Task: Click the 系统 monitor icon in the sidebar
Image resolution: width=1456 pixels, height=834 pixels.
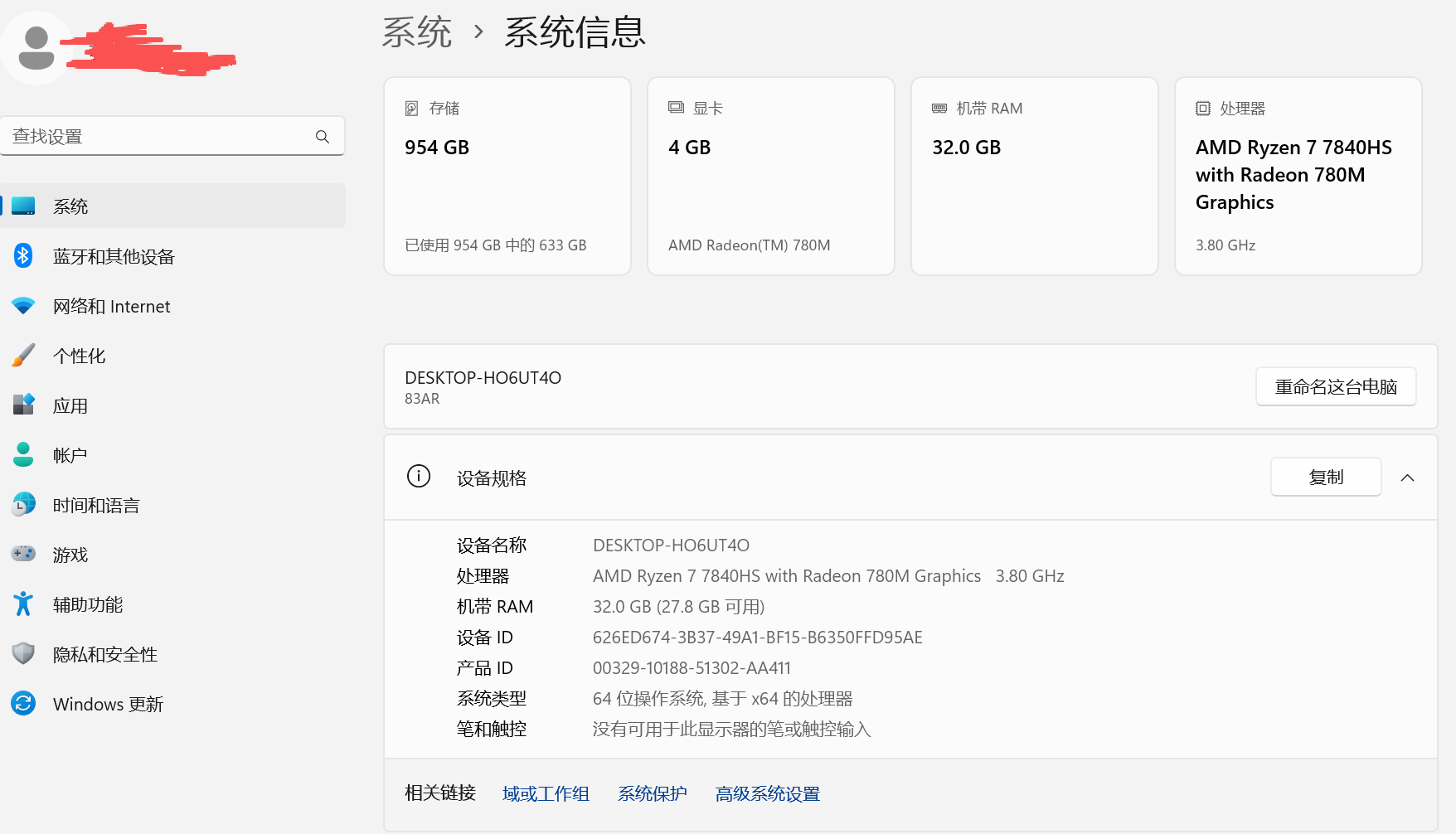Action: (x=23, y=206)
